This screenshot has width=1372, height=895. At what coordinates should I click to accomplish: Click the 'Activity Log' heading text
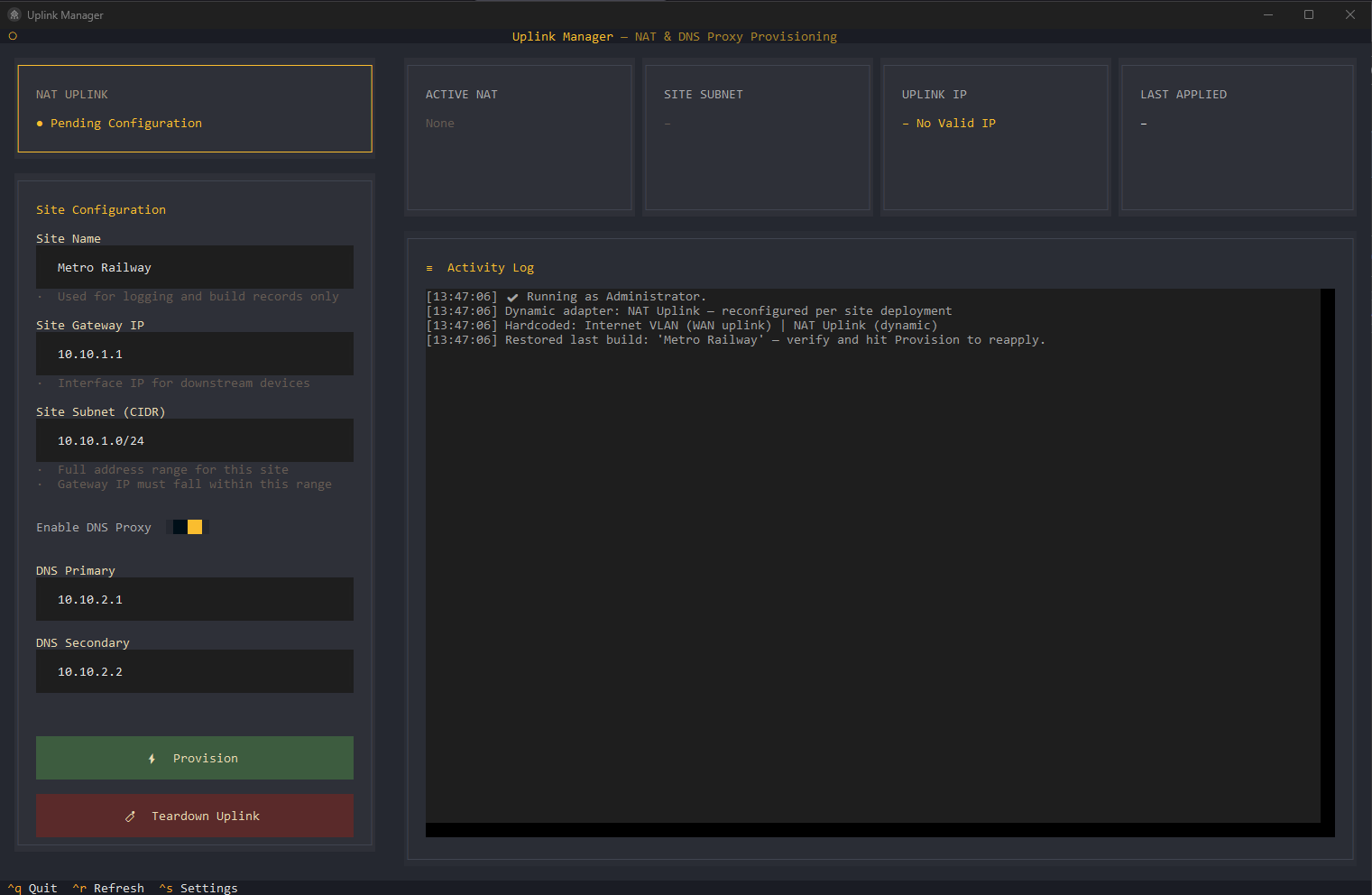click(x=491, y=268)
